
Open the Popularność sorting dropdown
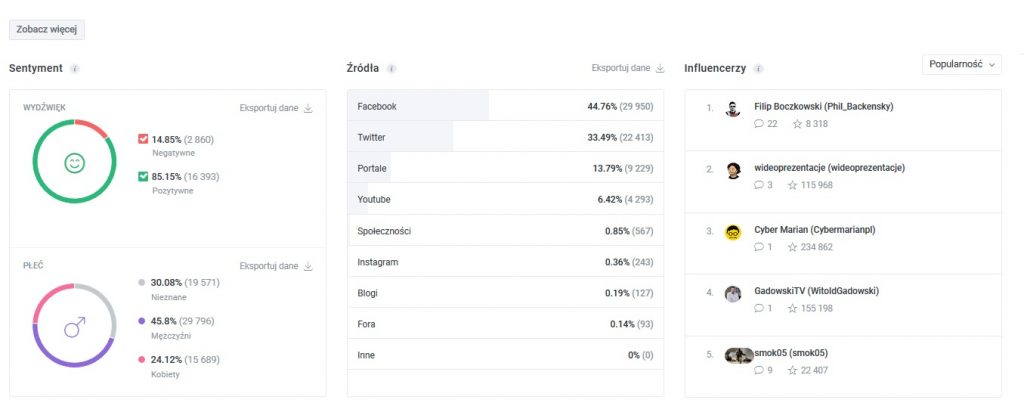pos(961,65)
